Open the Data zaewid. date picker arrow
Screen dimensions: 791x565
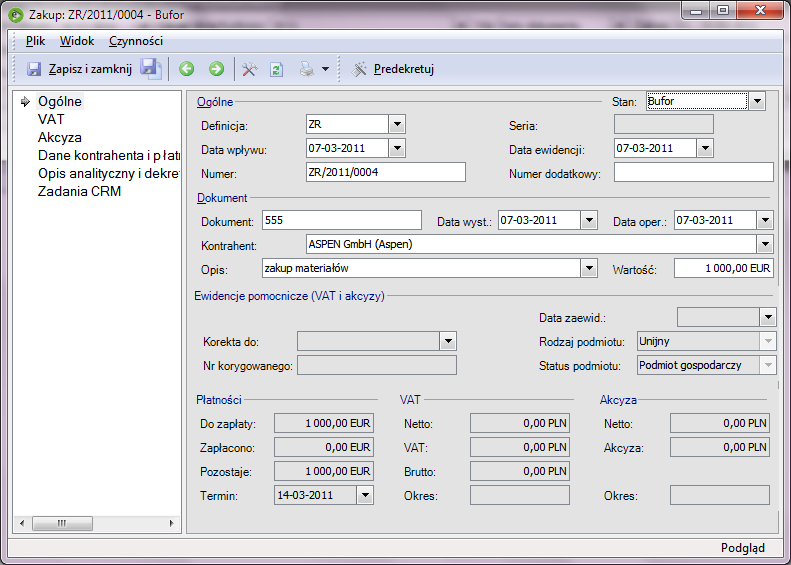pos(768,317)
